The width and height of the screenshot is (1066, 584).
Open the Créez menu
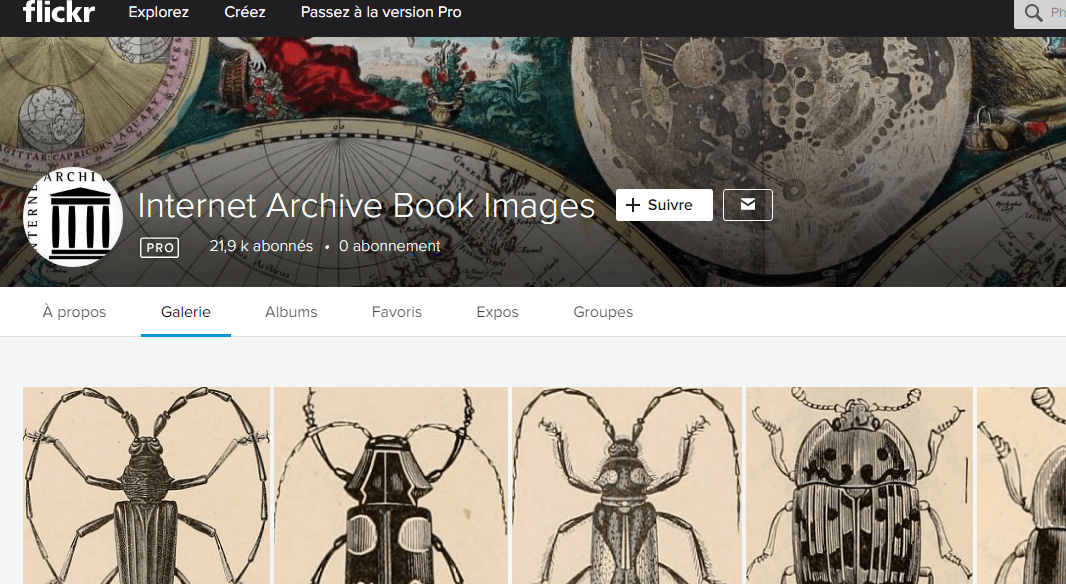pos(245,13)
